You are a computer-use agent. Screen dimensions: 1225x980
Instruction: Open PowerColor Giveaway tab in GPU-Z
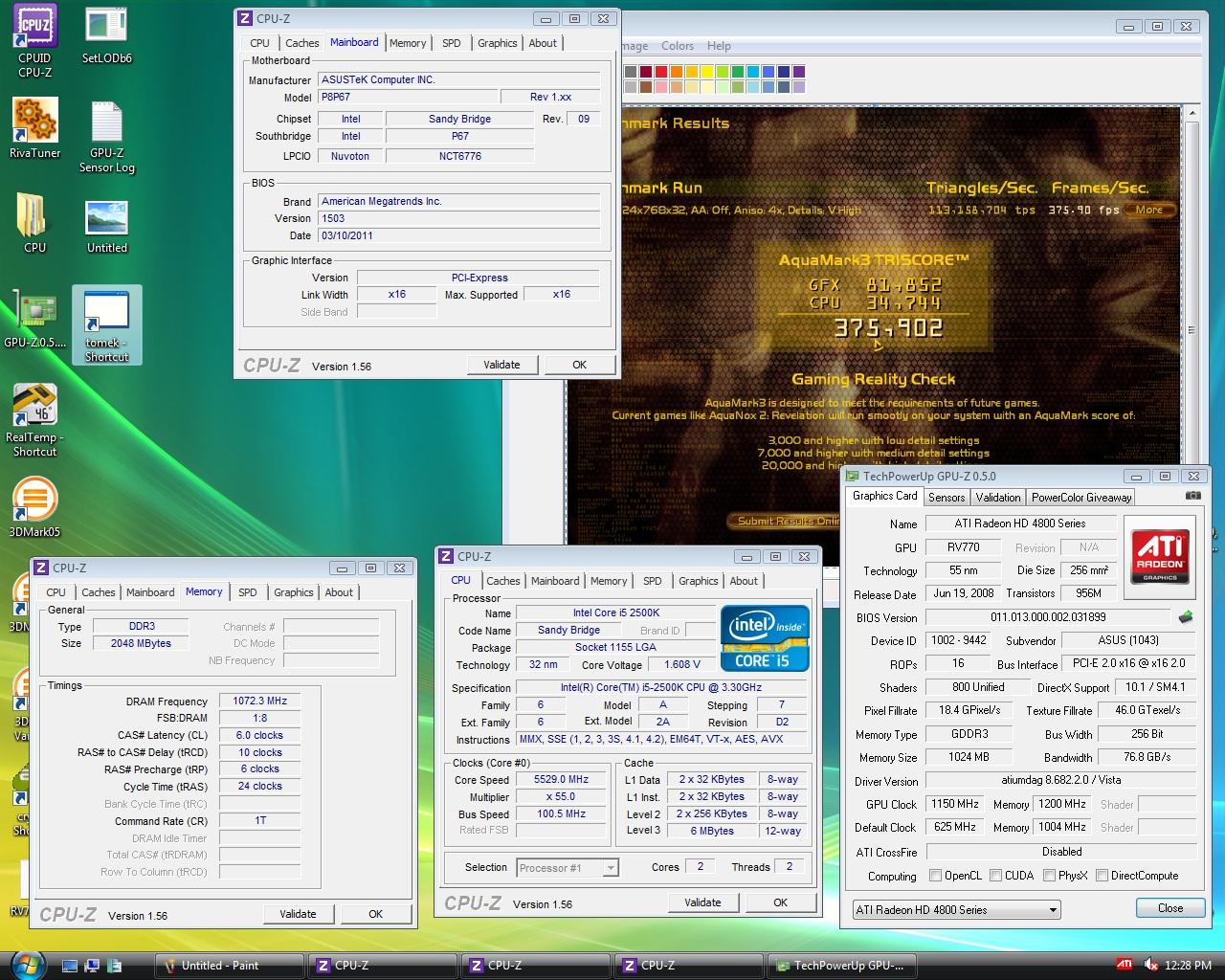pyautogui.click(x=1081, y=498)
